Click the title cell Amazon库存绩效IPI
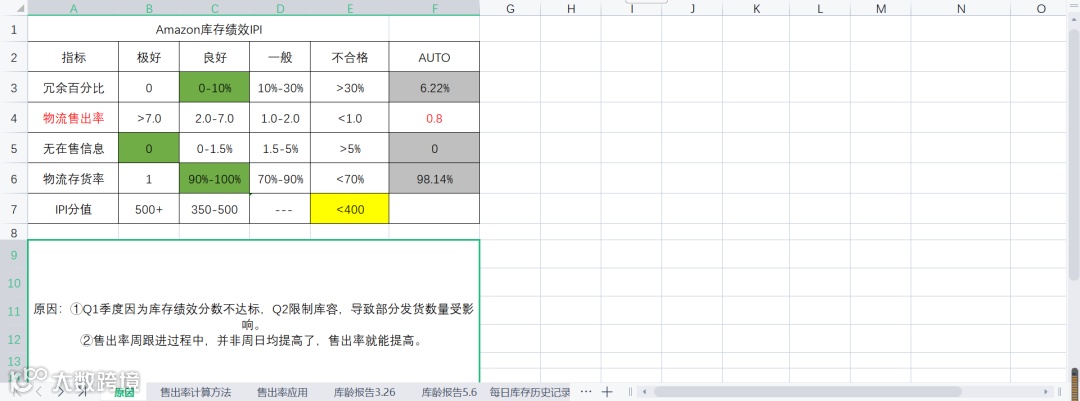 208,30
